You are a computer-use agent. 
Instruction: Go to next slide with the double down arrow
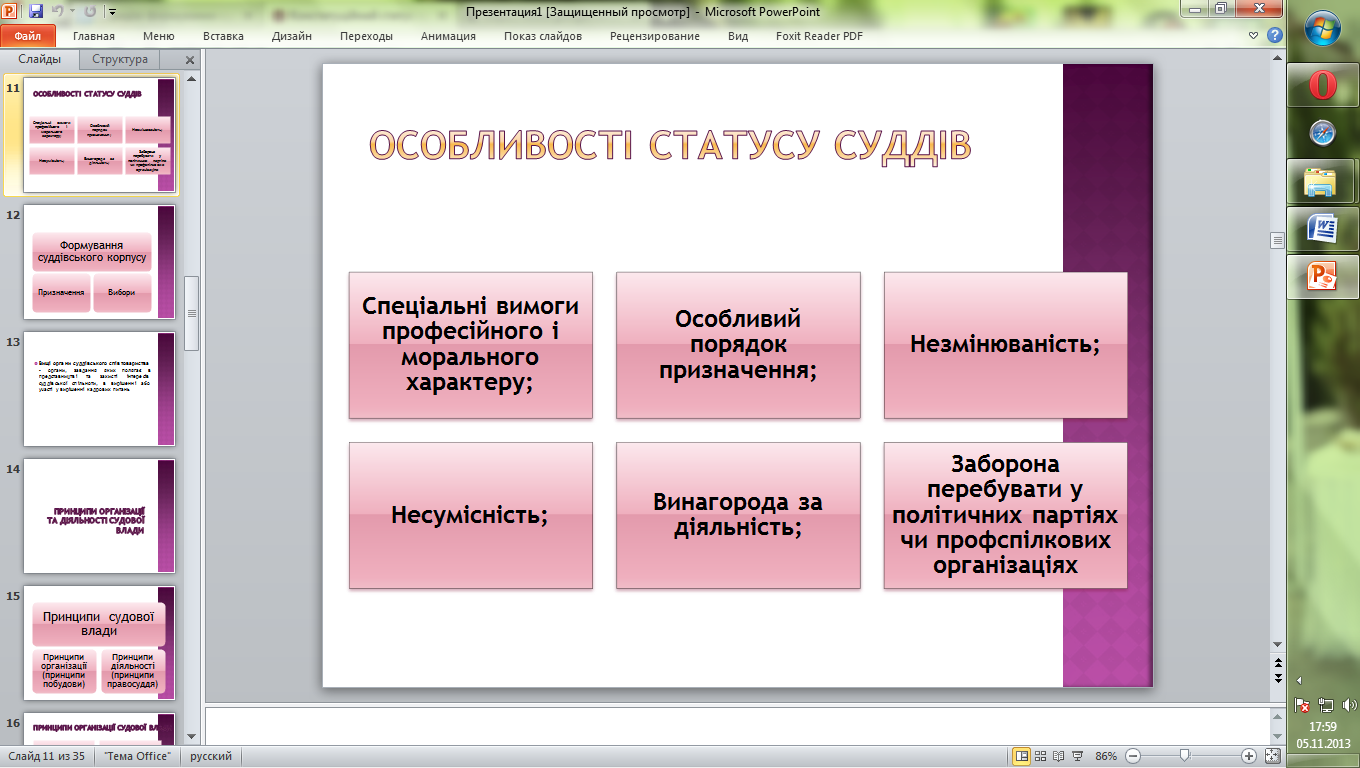click(x=1276, y=678)
